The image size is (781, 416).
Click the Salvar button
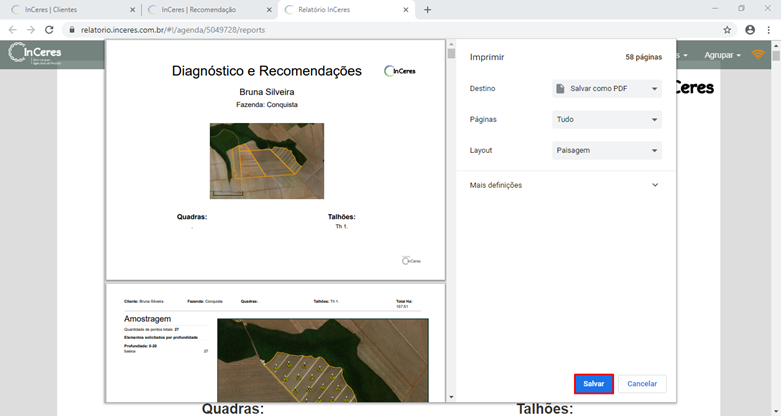coord(594,384)
